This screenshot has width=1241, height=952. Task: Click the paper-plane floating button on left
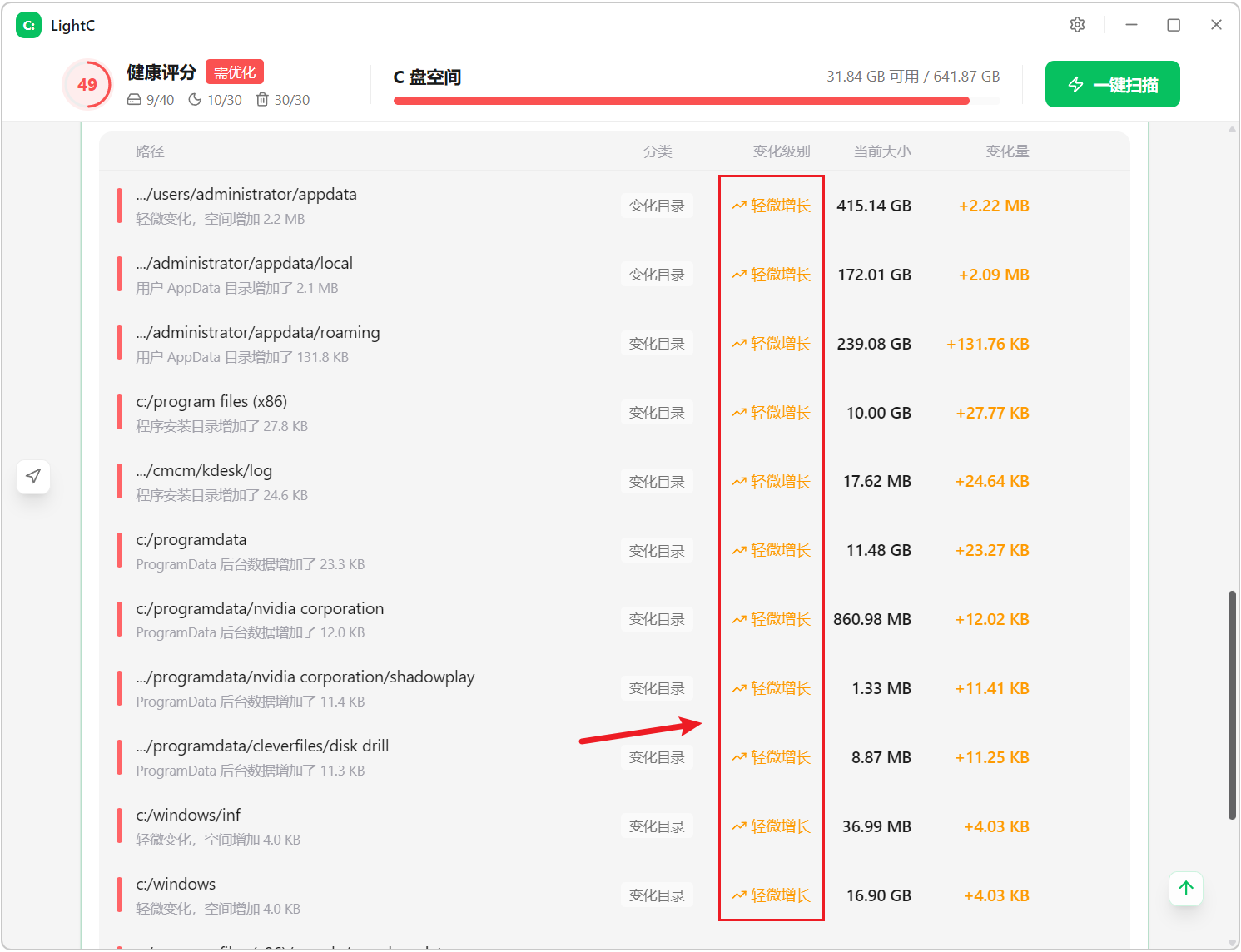pyautogui.click(x=33, y=476)
